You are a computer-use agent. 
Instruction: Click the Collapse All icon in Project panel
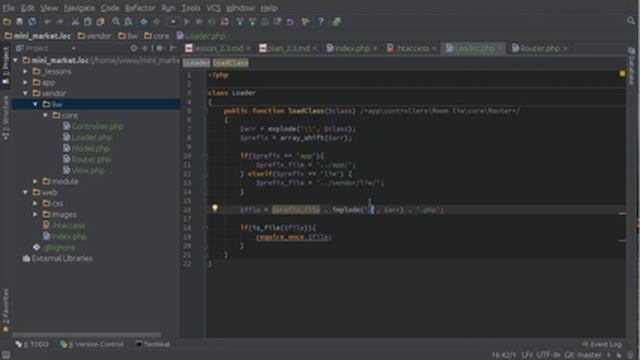pos(145,48)
